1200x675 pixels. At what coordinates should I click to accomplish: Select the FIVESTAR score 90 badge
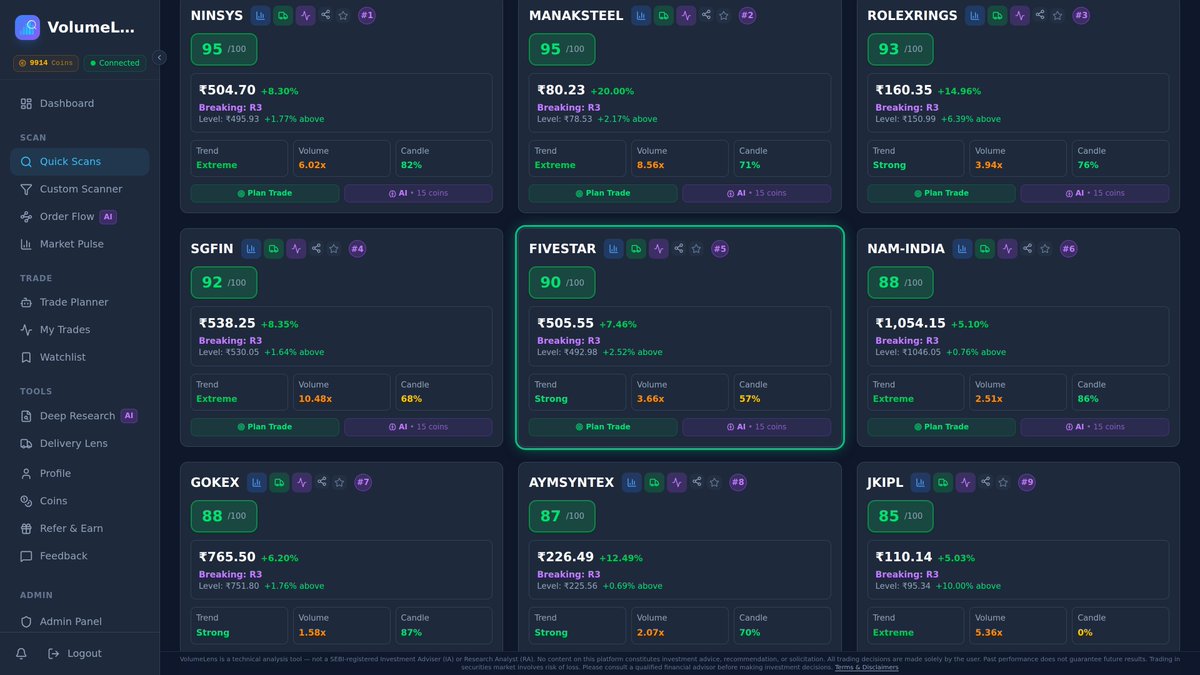[562, 282]
